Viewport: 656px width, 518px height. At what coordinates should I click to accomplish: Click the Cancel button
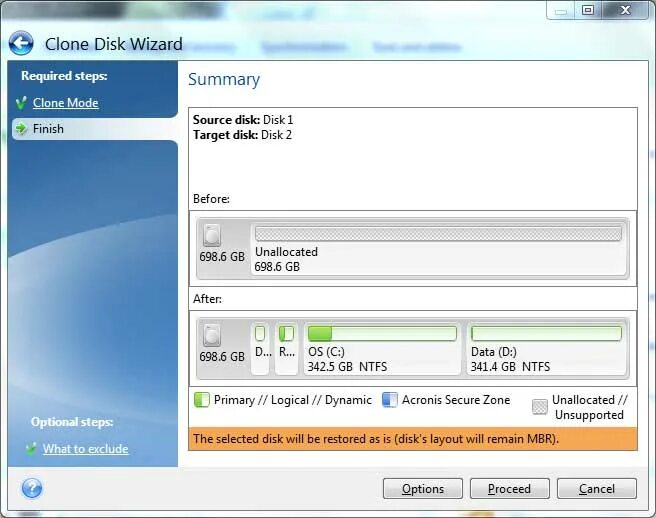coord(597,489)
